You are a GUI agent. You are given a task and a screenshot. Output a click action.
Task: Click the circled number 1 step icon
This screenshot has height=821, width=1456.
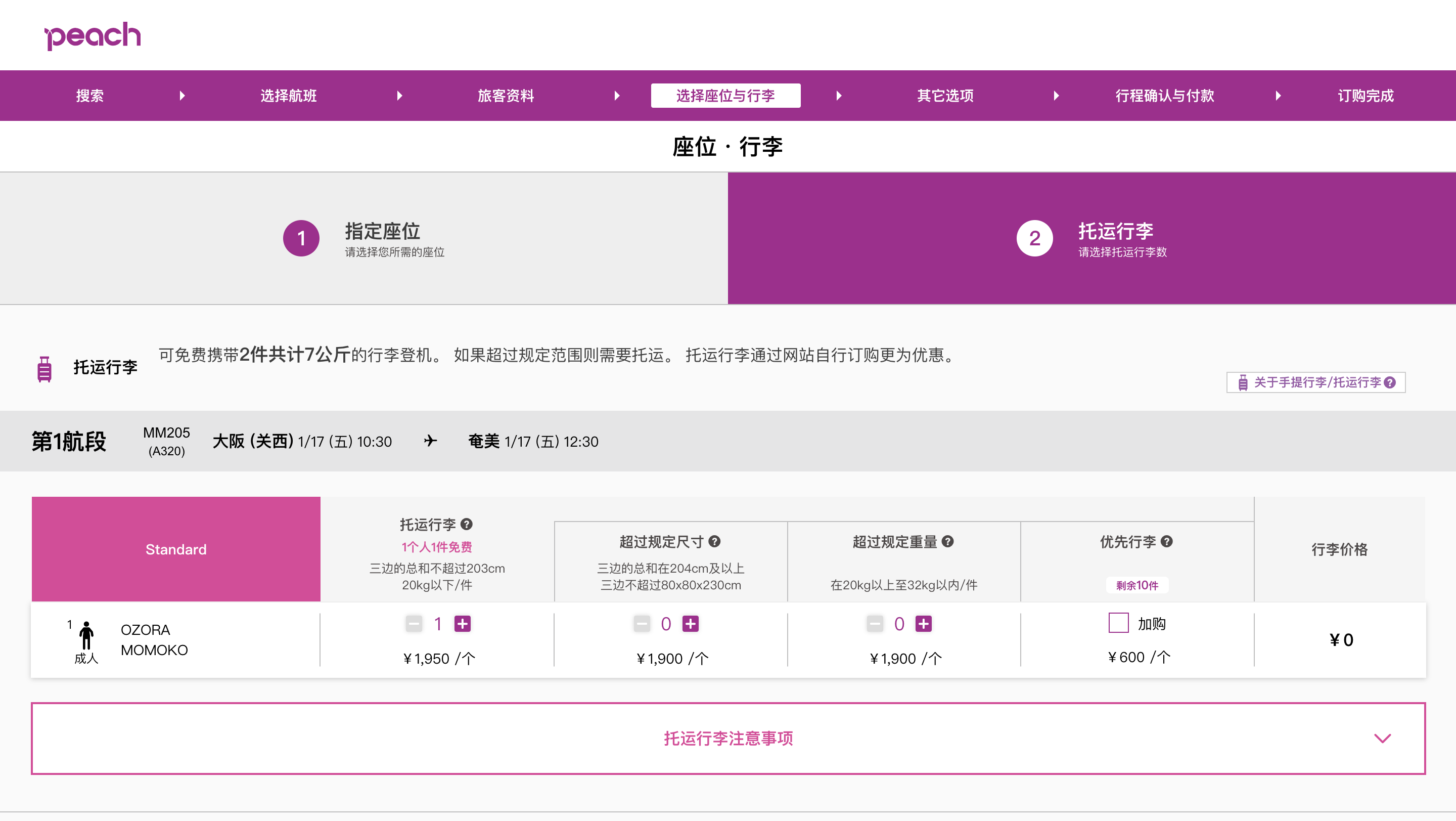coord(301,238)
